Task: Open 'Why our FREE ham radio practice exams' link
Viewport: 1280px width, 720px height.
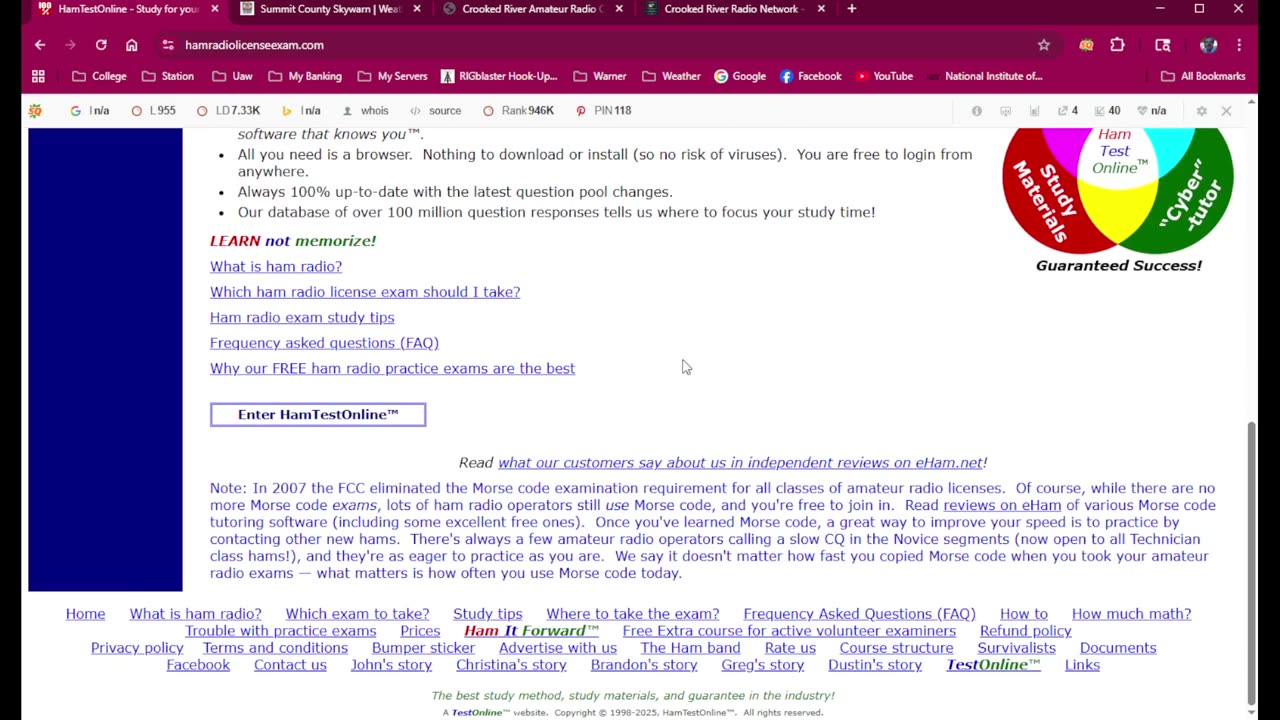Action: (392, 369)
